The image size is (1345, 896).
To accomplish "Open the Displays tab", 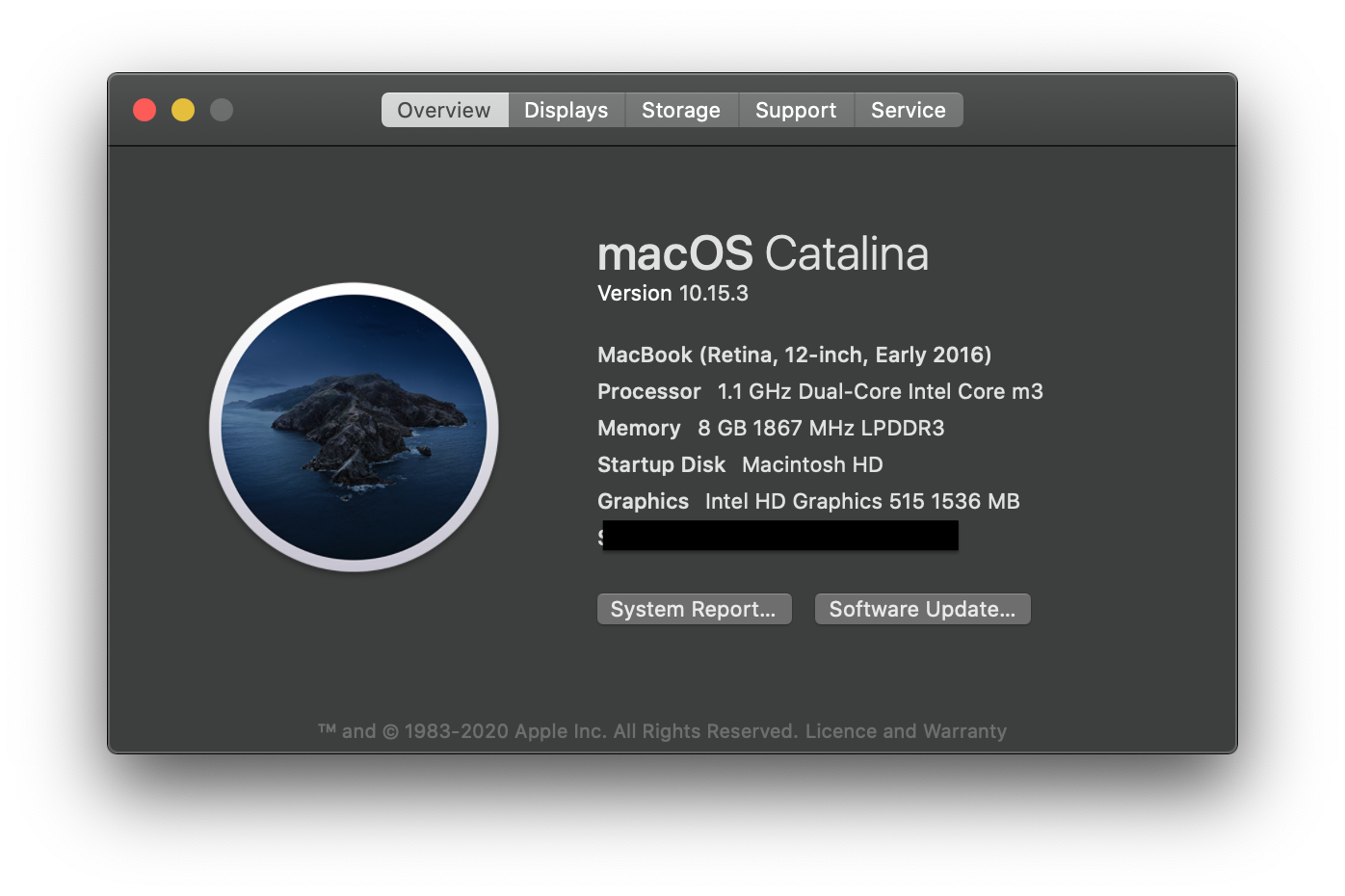I will pos(567,110).
